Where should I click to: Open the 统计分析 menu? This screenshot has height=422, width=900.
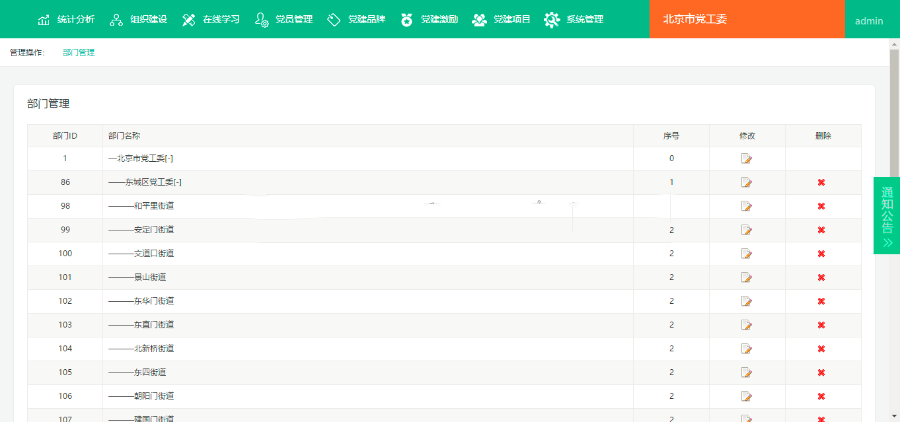66,20
